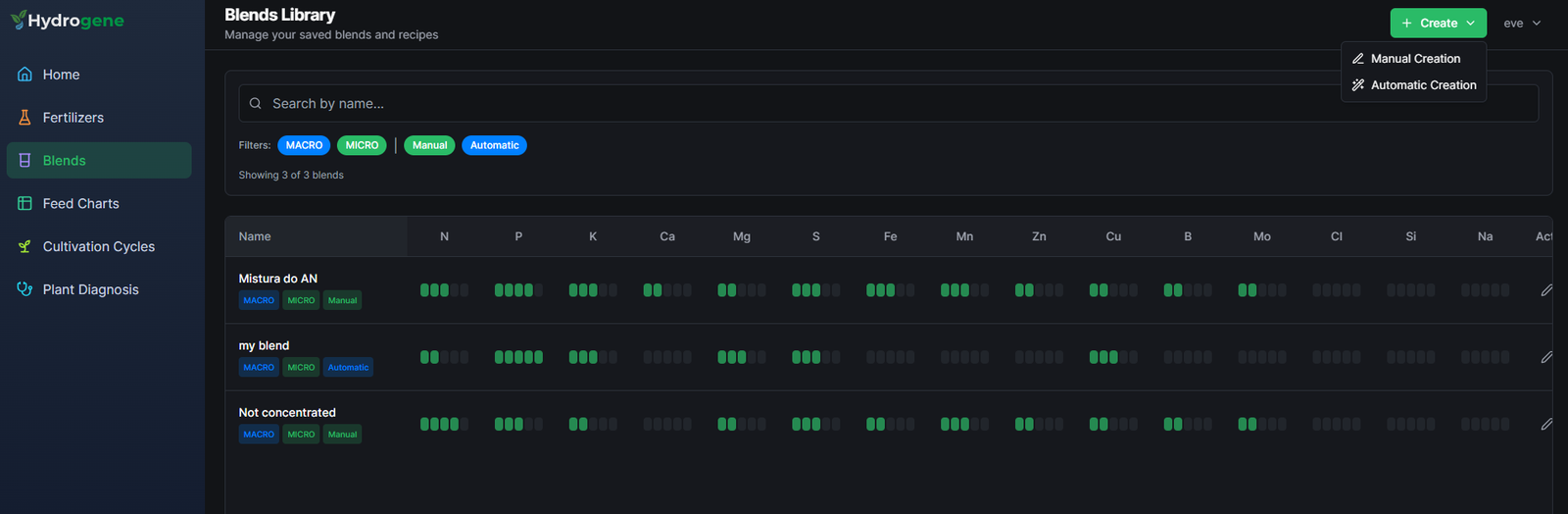Click the magic wand icon beside Automatic Creation
This screenshot has width=1568, height=514.
[x=1357, y=85]
